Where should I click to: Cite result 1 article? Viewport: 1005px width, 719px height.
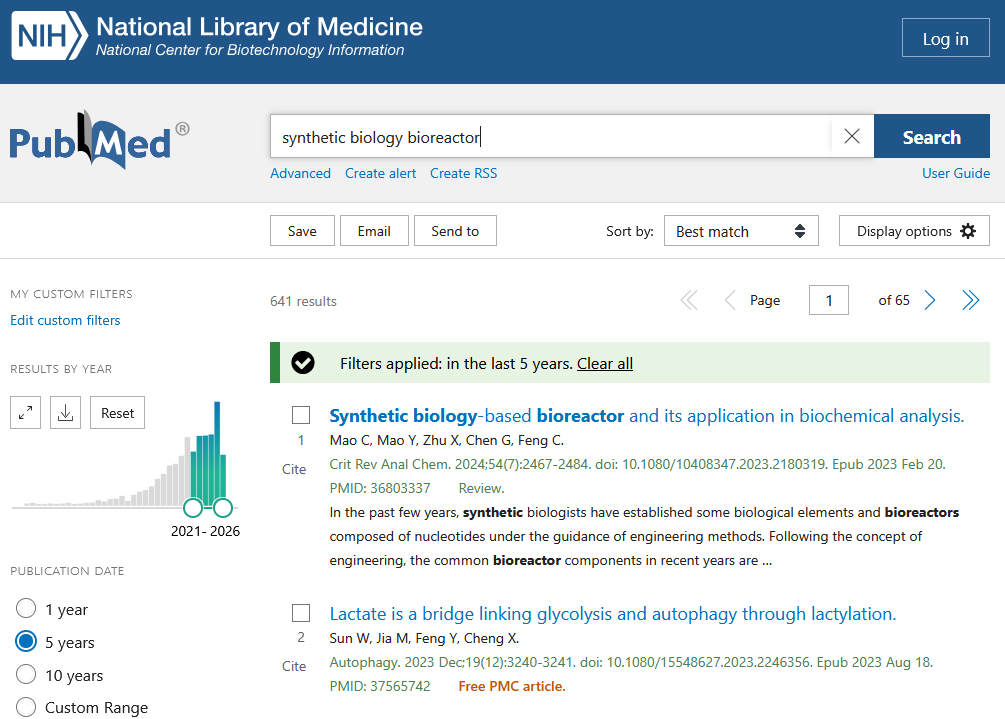point(294,469)
